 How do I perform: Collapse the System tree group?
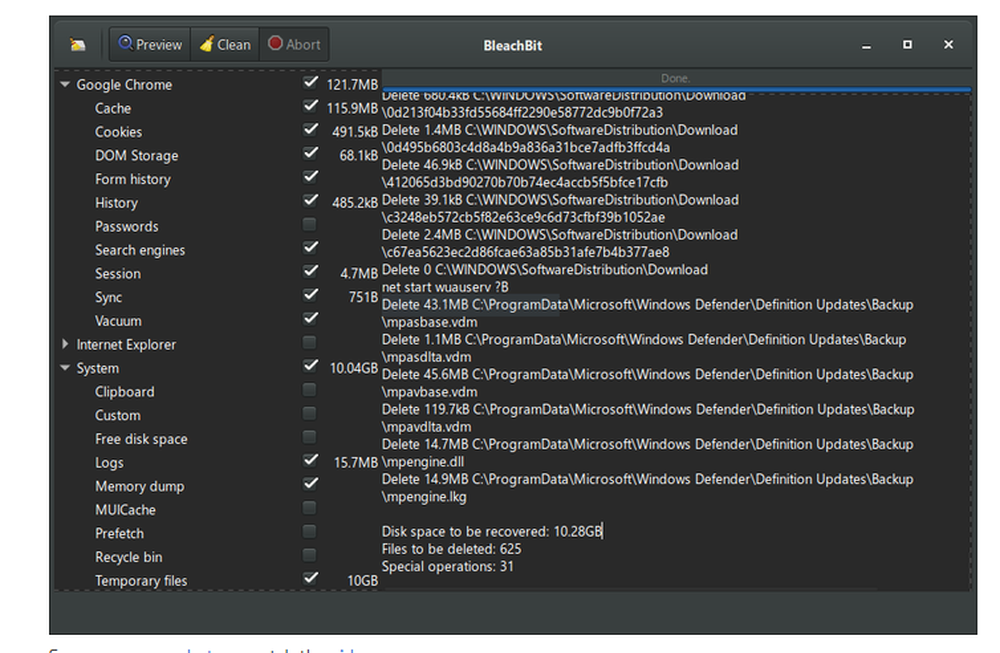64,368
